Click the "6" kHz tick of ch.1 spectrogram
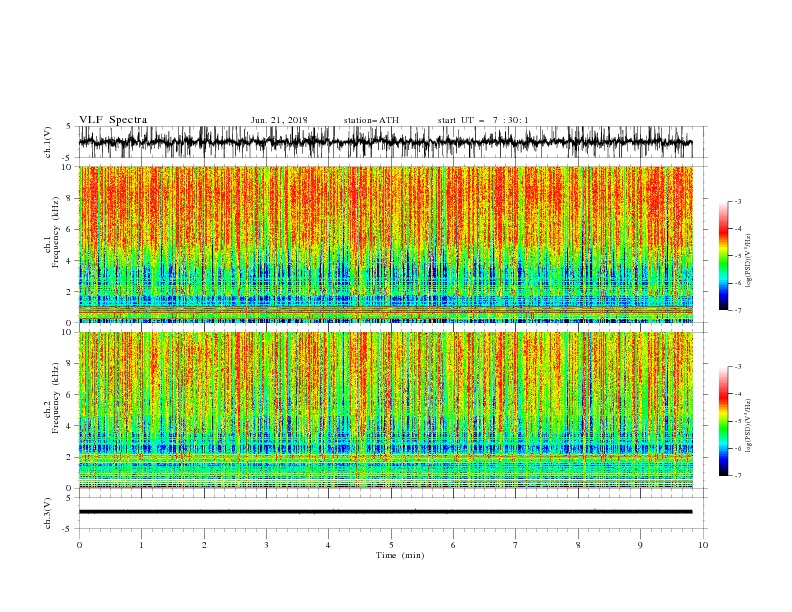This screenshot has height=612, width=792. 70,230
